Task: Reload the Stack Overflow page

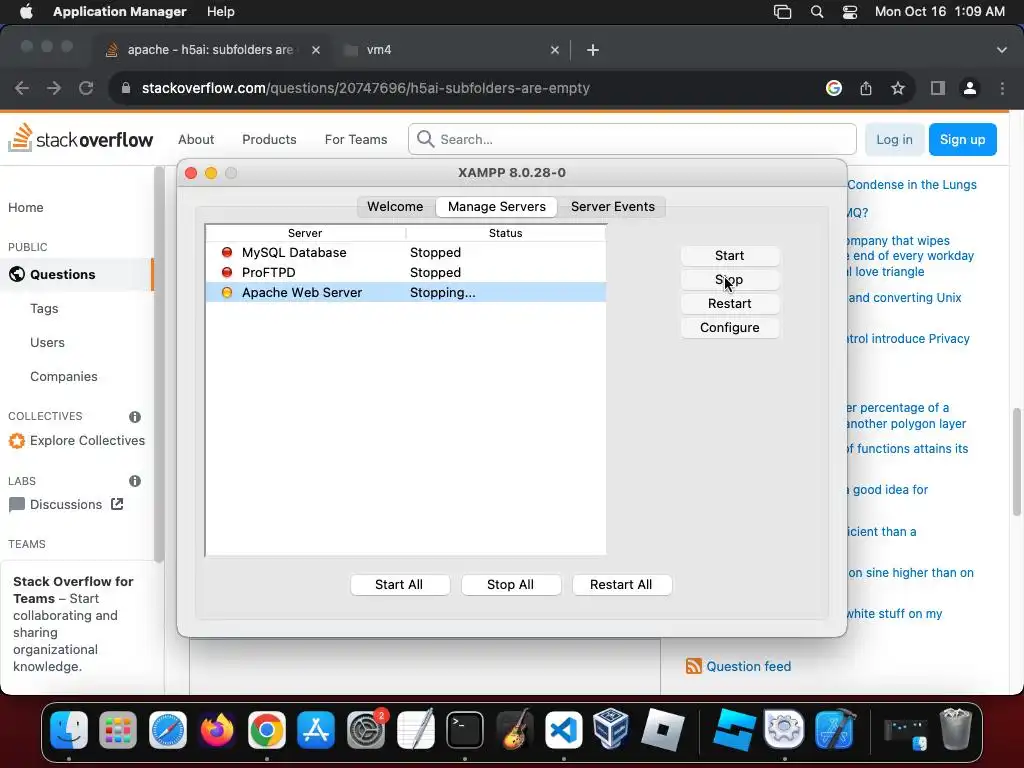Action: pyautogui.click(x=86, y=88)
